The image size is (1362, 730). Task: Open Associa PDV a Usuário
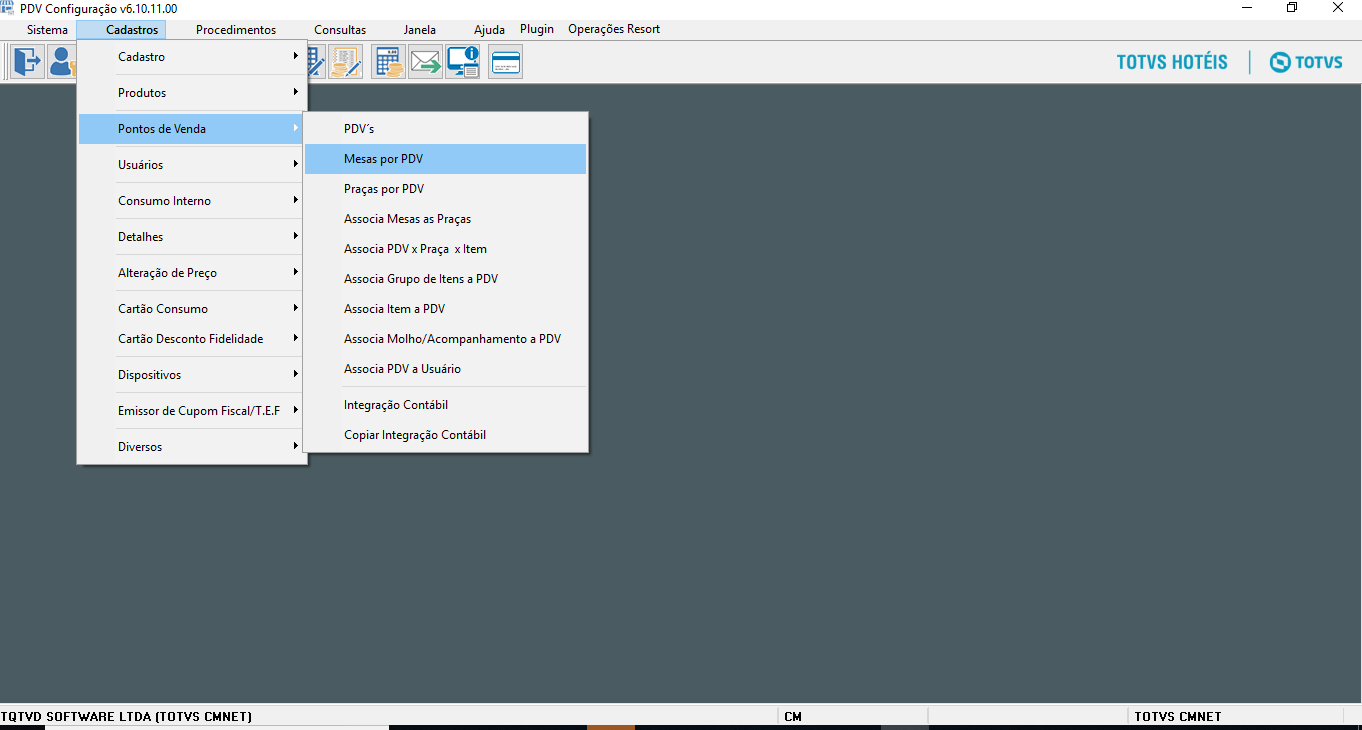[x=446, y=369]
